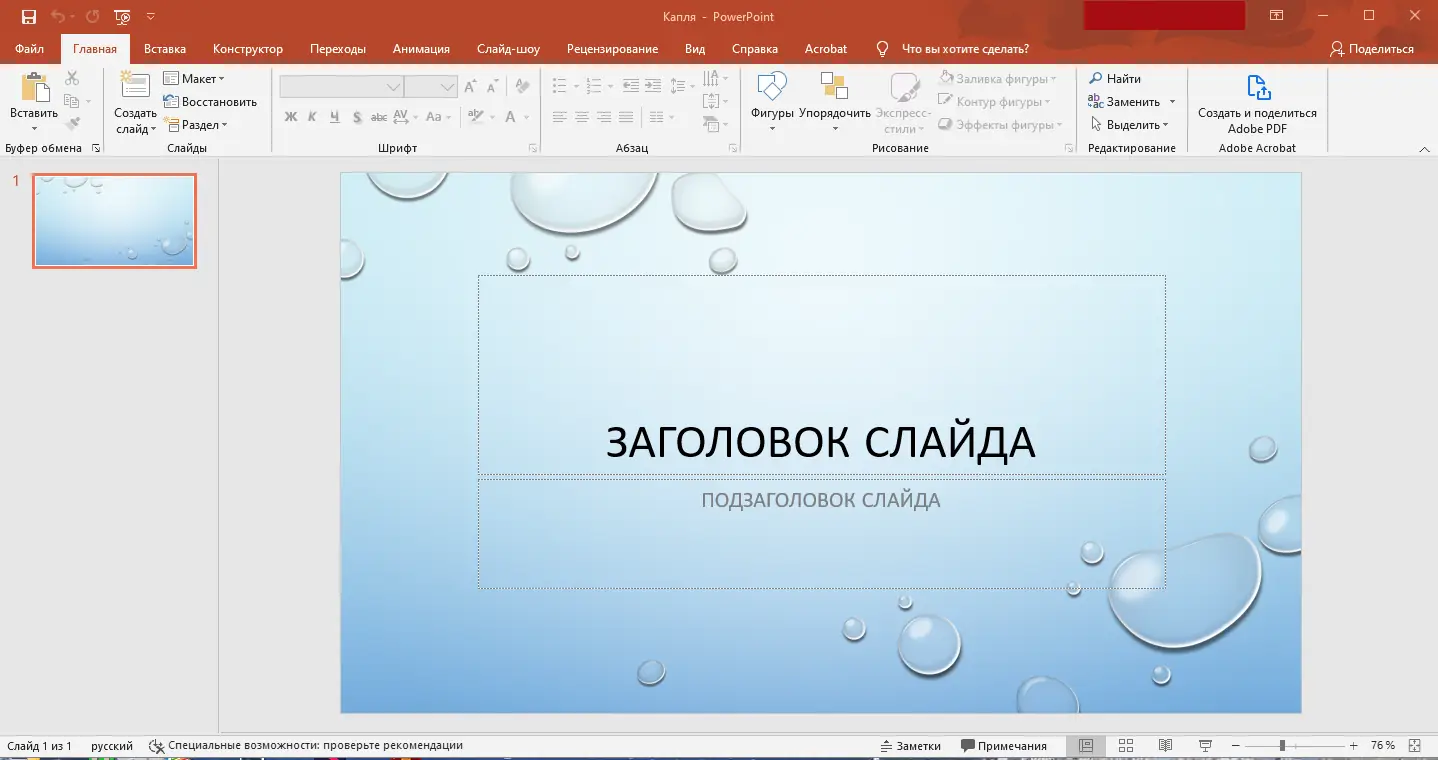1438x760 pixels.
Task: Open the Упорядочить arrange menu
Action: pos(835,101)
